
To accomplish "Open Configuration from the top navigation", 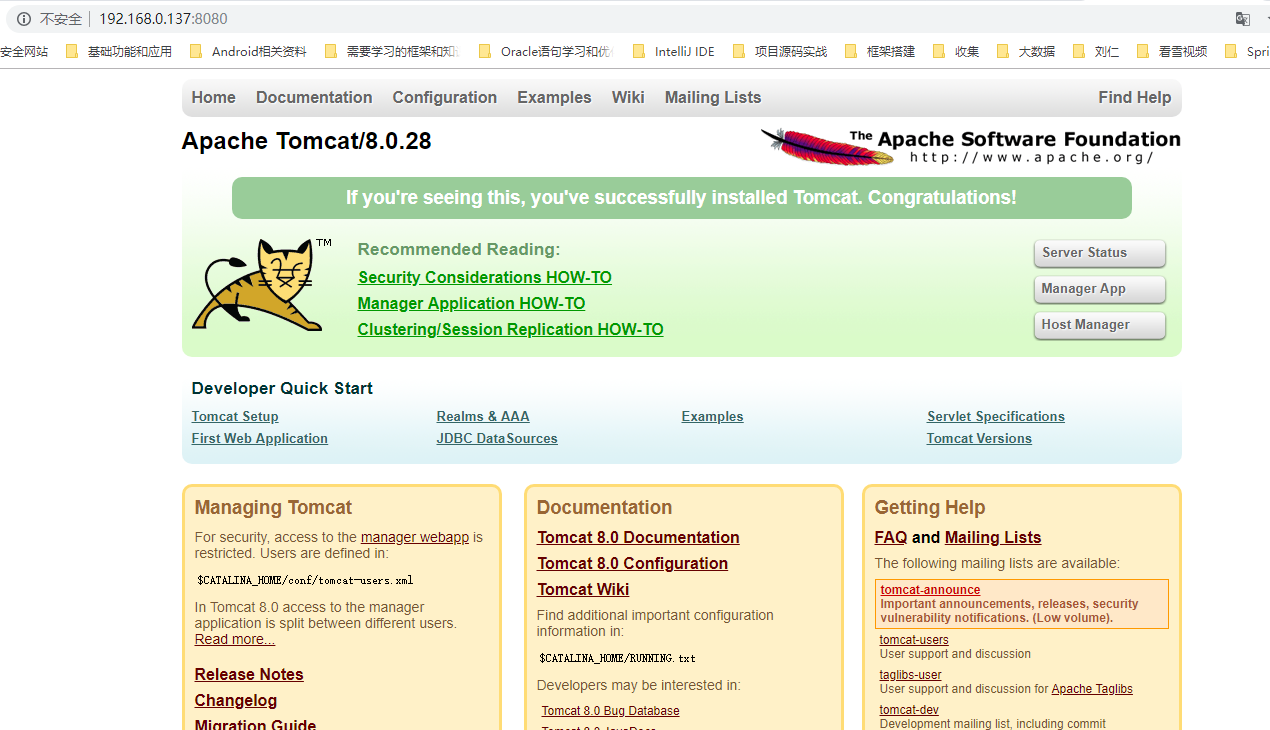I will (445, 97).
